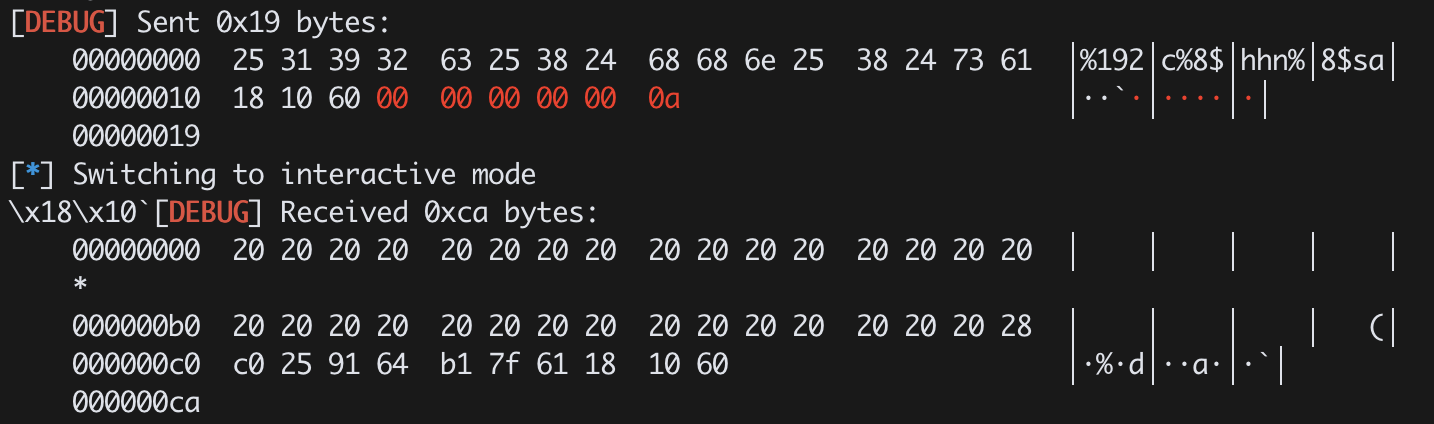
Task: Click the red 0a byte
Action: [x=664, y=99]
